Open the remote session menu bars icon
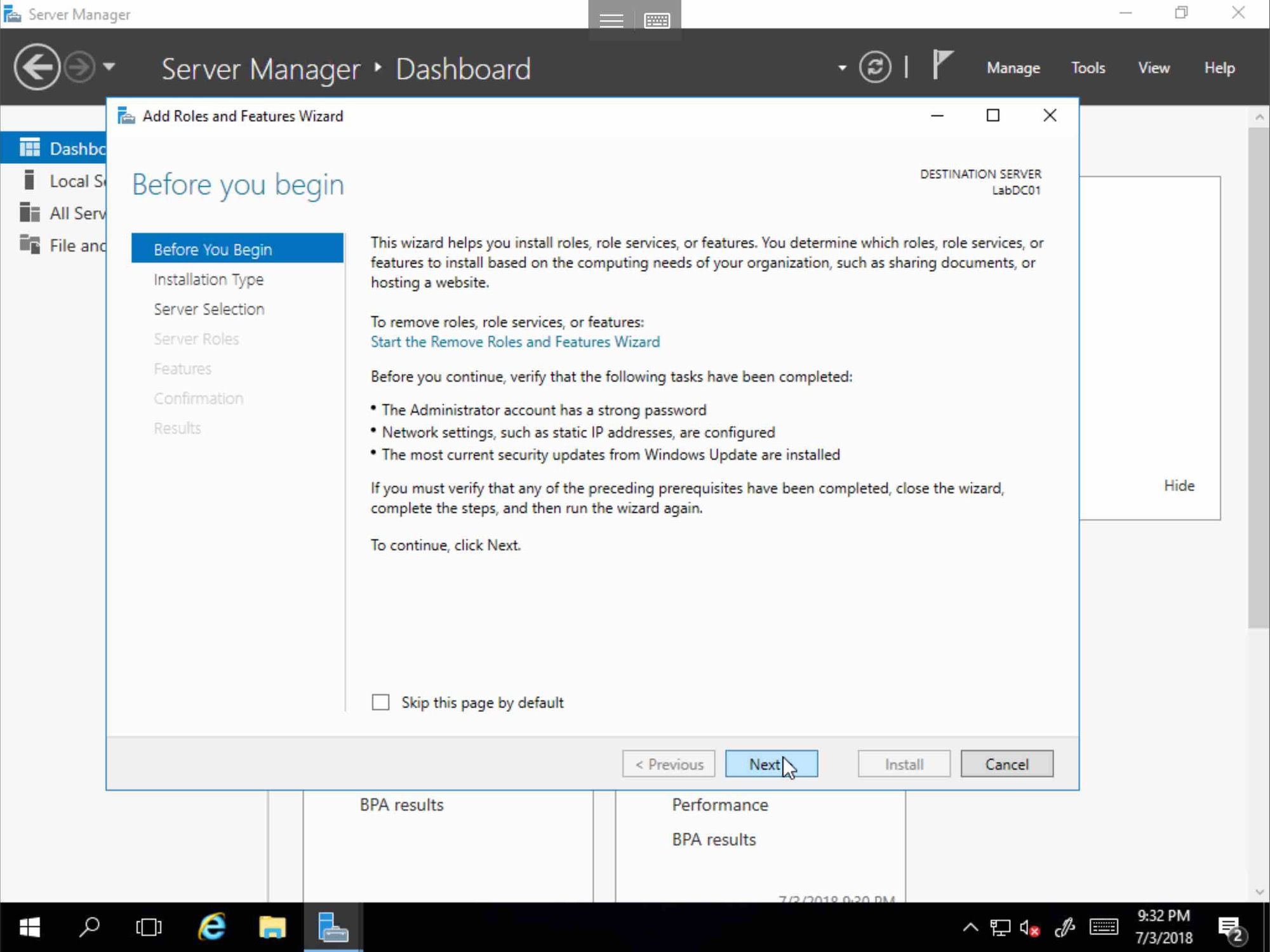This screenshot has width=1270, height=952. click(x=612, y=20)
